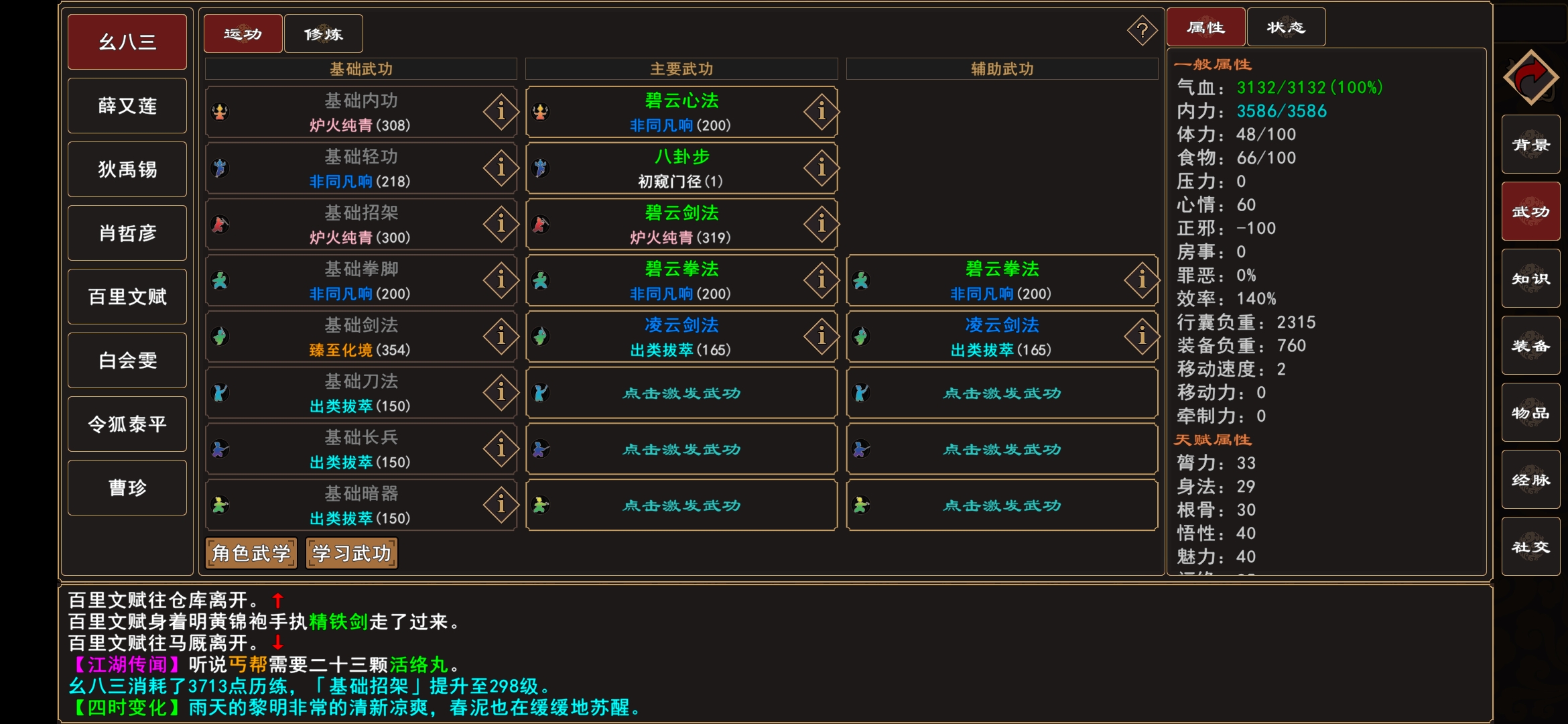Show info for main 凌云剑法
Viewport: 1568px width, 724px height.
tap(821, 336)
